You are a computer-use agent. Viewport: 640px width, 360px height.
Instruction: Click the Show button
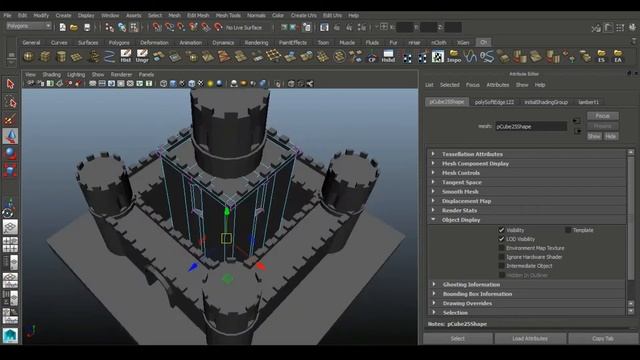pos(594,136)
